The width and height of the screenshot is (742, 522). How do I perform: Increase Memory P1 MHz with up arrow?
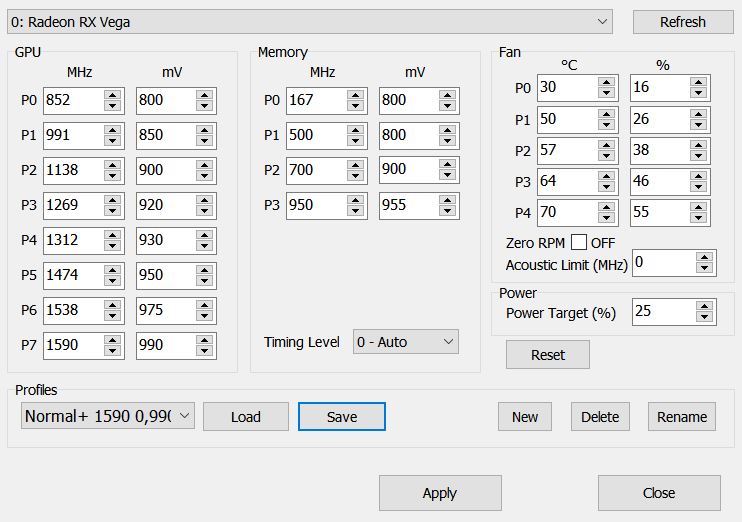(x=355, y=130)
